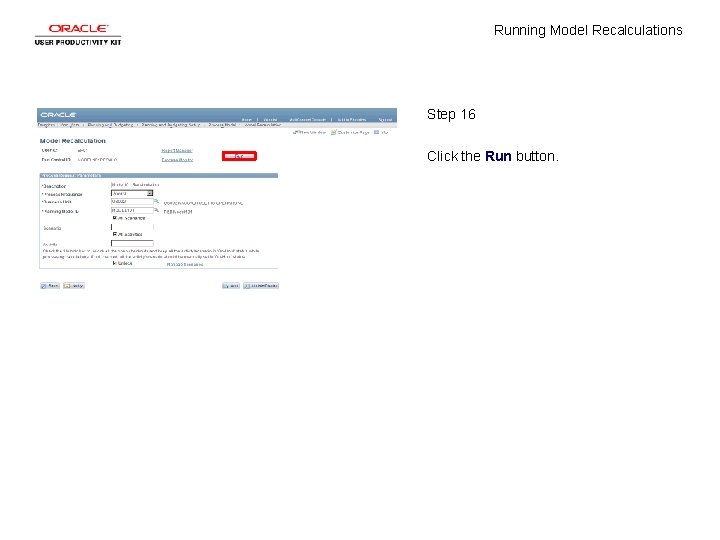The width and height of the screenshot is (720, 540).
Task: Click the Customize Page icon link
Action: coord(350,132)
